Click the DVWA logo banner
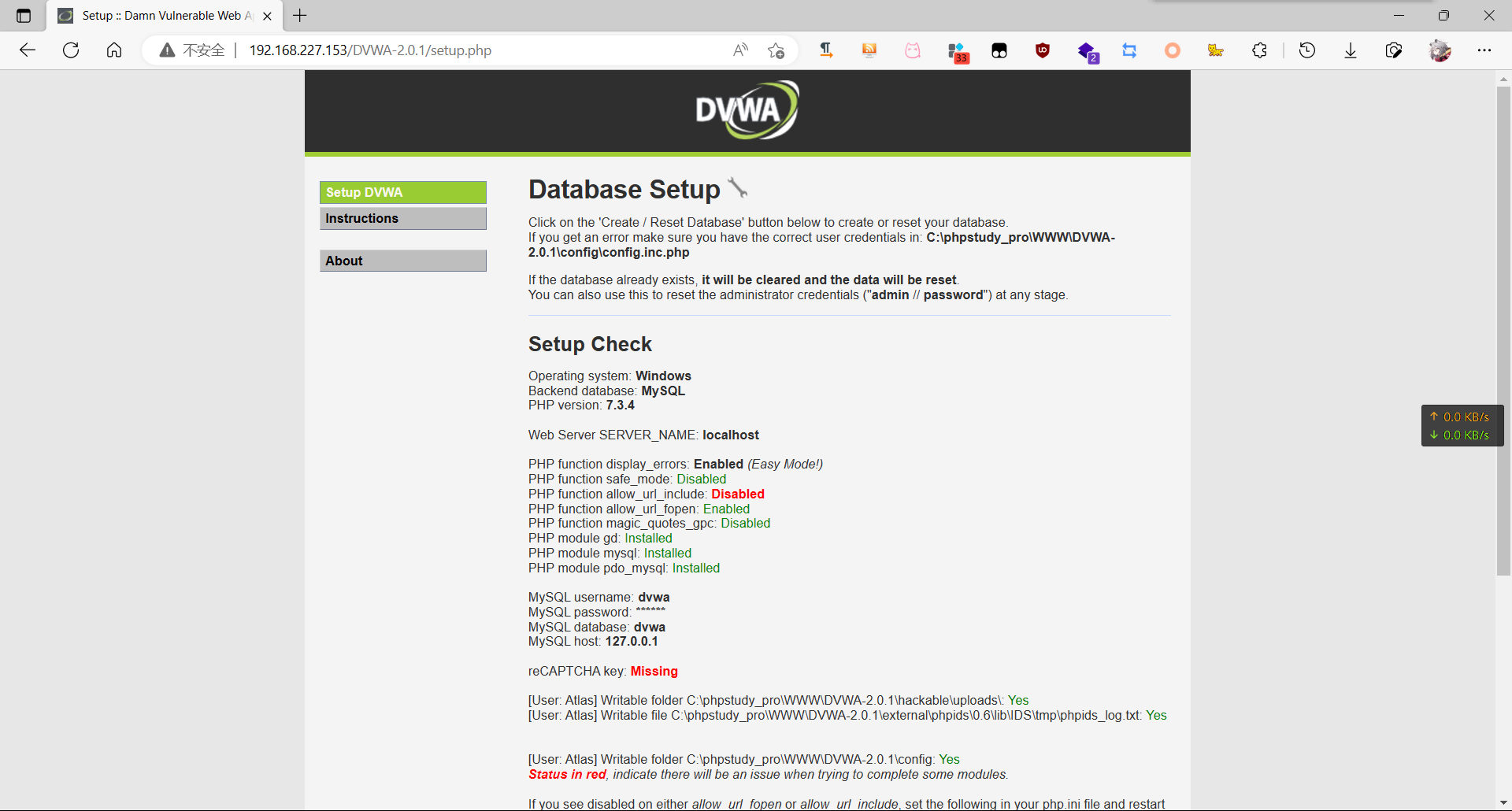Image resolution: width=1512 pixels, height=811 pixels. pos(747,110)
